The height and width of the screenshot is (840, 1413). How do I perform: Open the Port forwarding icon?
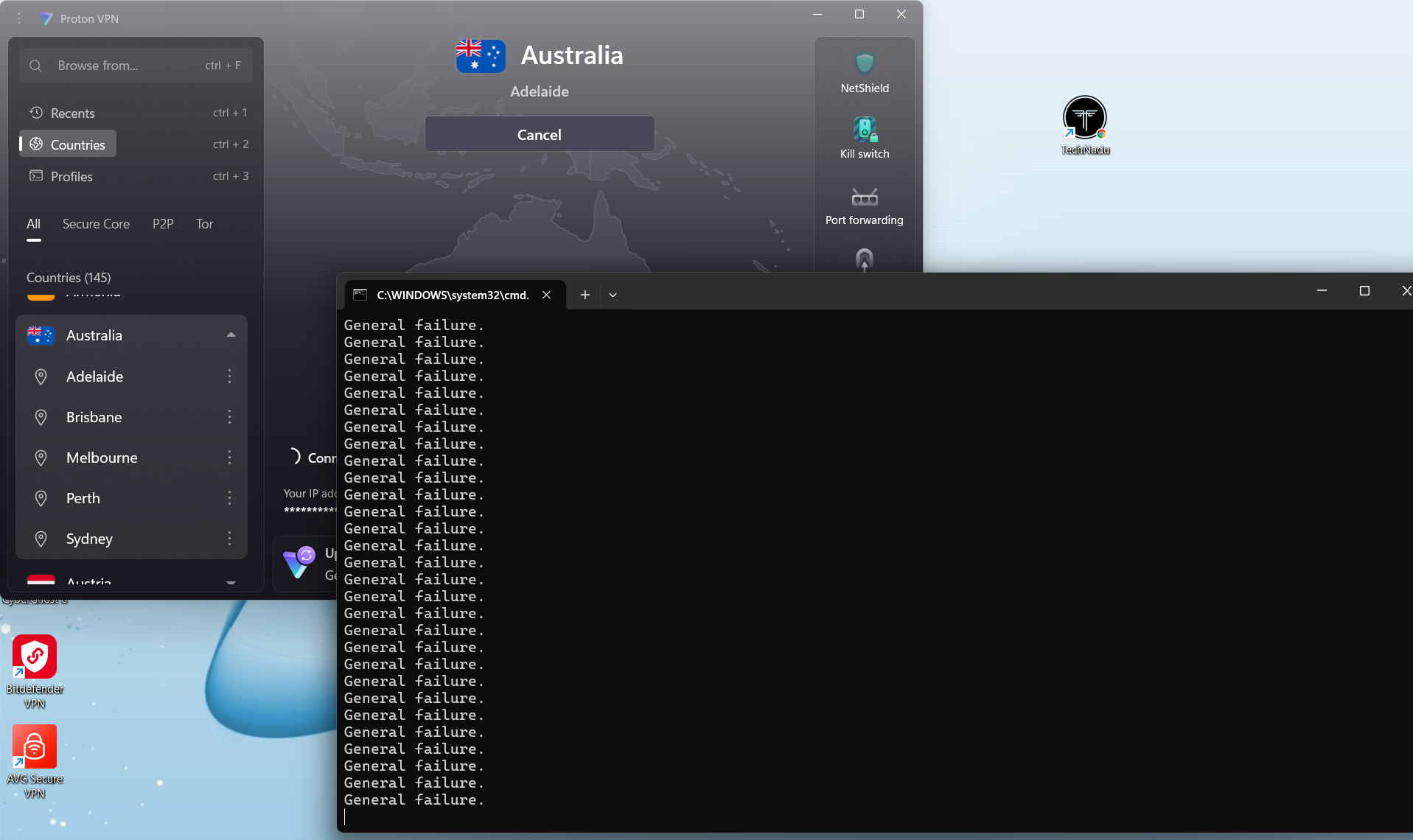(865, 197)
